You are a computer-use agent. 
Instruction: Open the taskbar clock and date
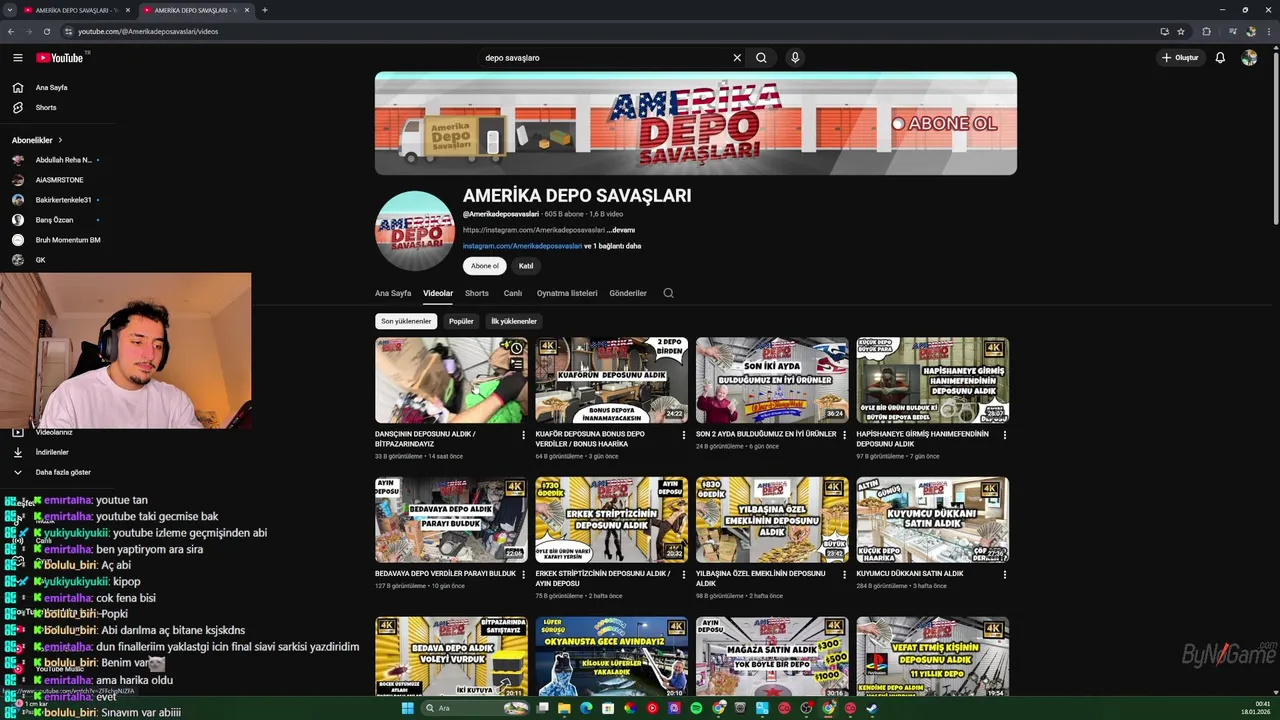click(1255, 708)
